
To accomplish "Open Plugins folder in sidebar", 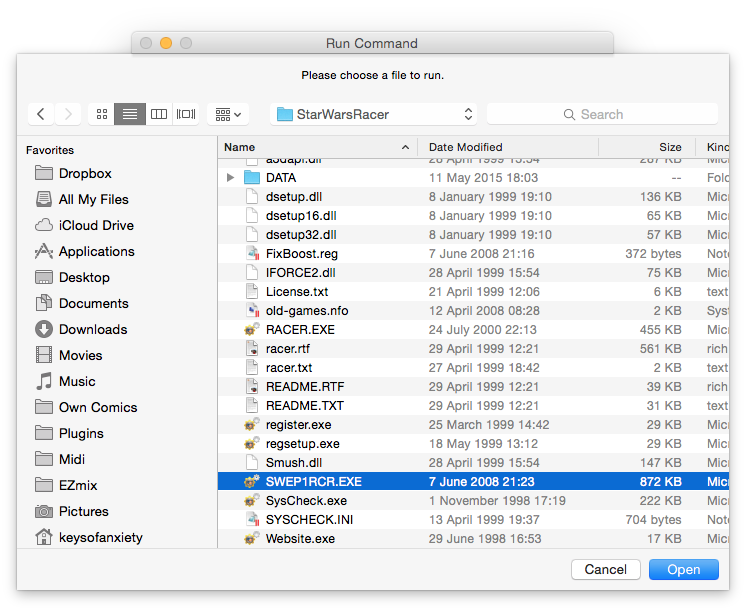I will (69, 433).
